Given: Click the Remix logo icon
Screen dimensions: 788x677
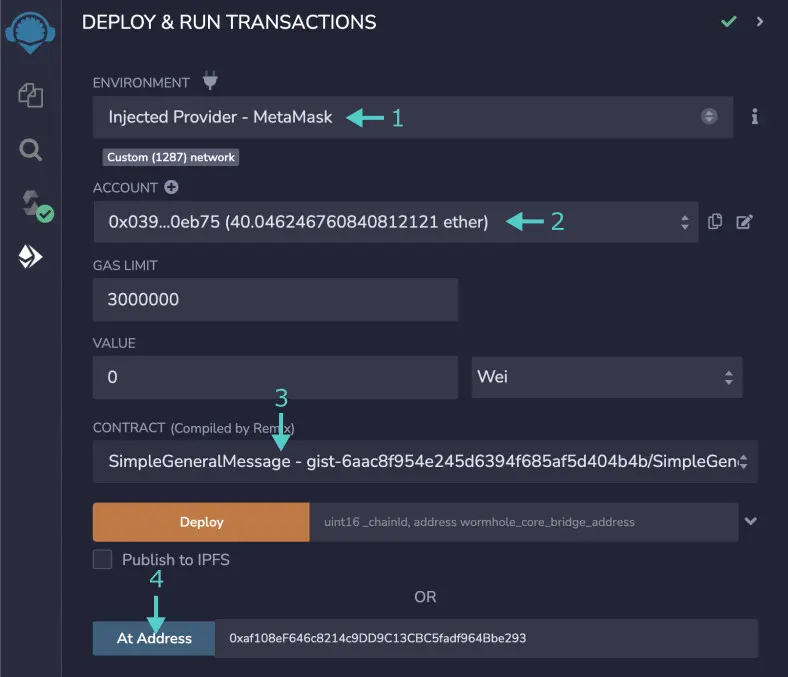Looking at the screenshot, I should (30, 33).
